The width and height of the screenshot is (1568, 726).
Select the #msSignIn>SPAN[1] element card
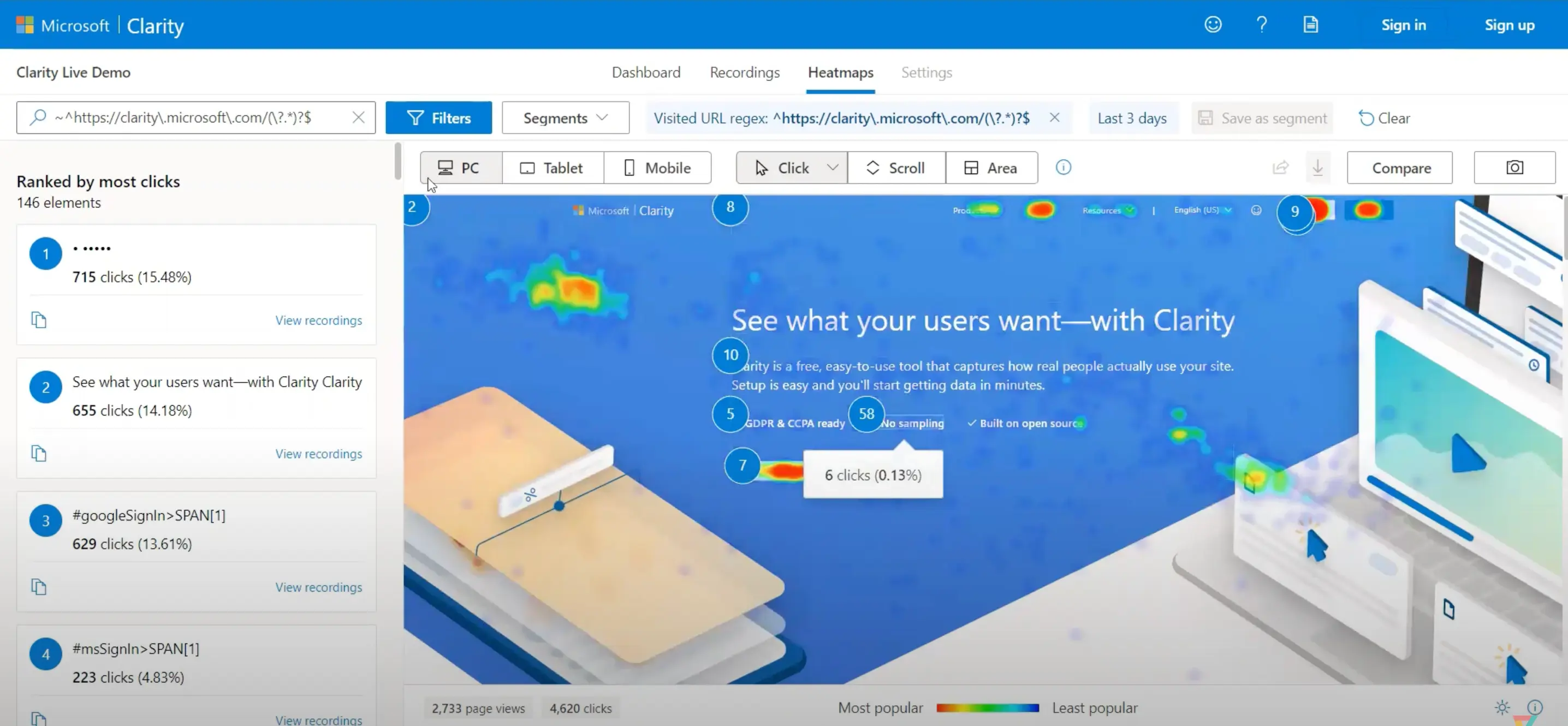[x=196, y=674]
